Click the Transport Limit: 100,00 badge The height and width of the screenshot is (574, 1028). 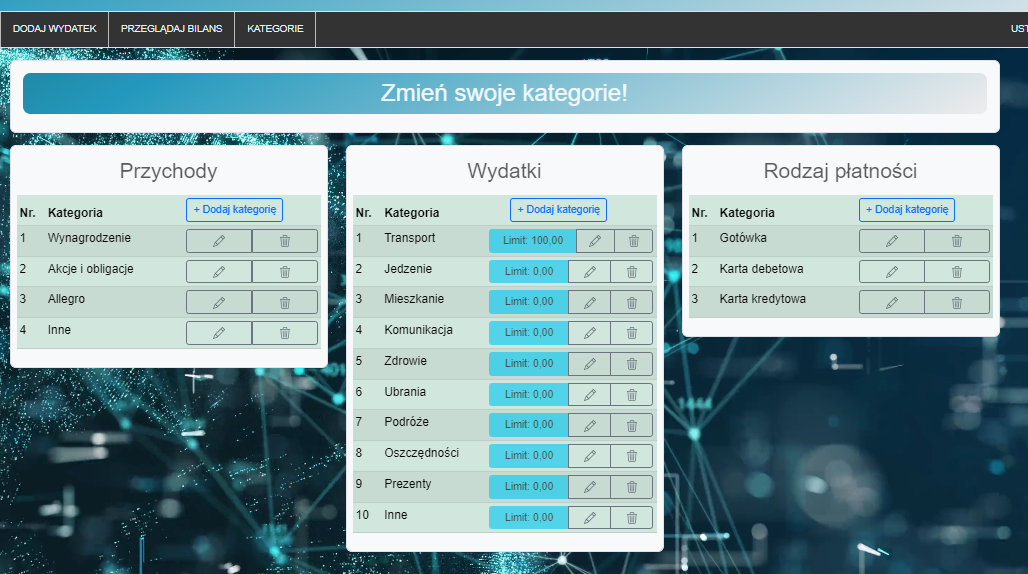pos(533,241)
